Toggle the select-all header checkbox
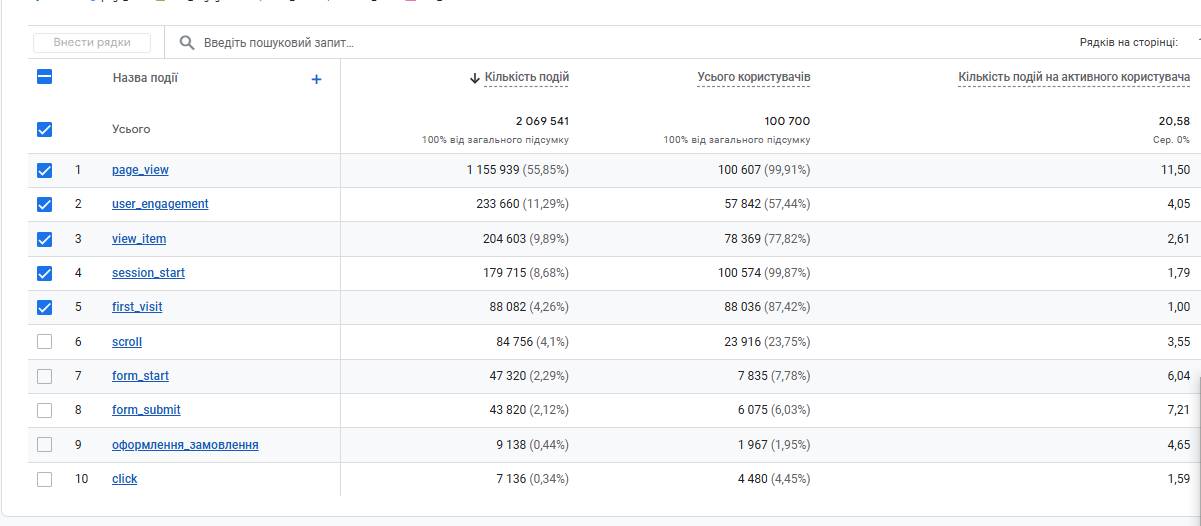Image resolution: width=1201 pixels, height=526 pixels. pos(44,77)
